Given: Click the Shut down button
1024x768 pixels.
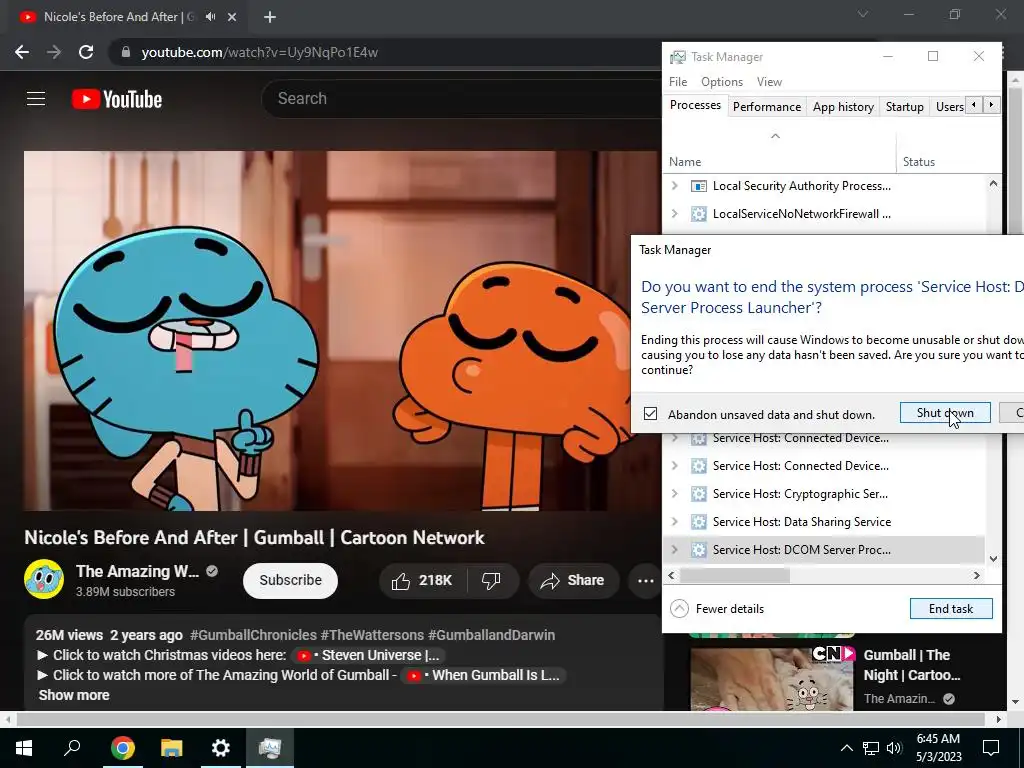Looking at the screenshot, I should [945, 413].
